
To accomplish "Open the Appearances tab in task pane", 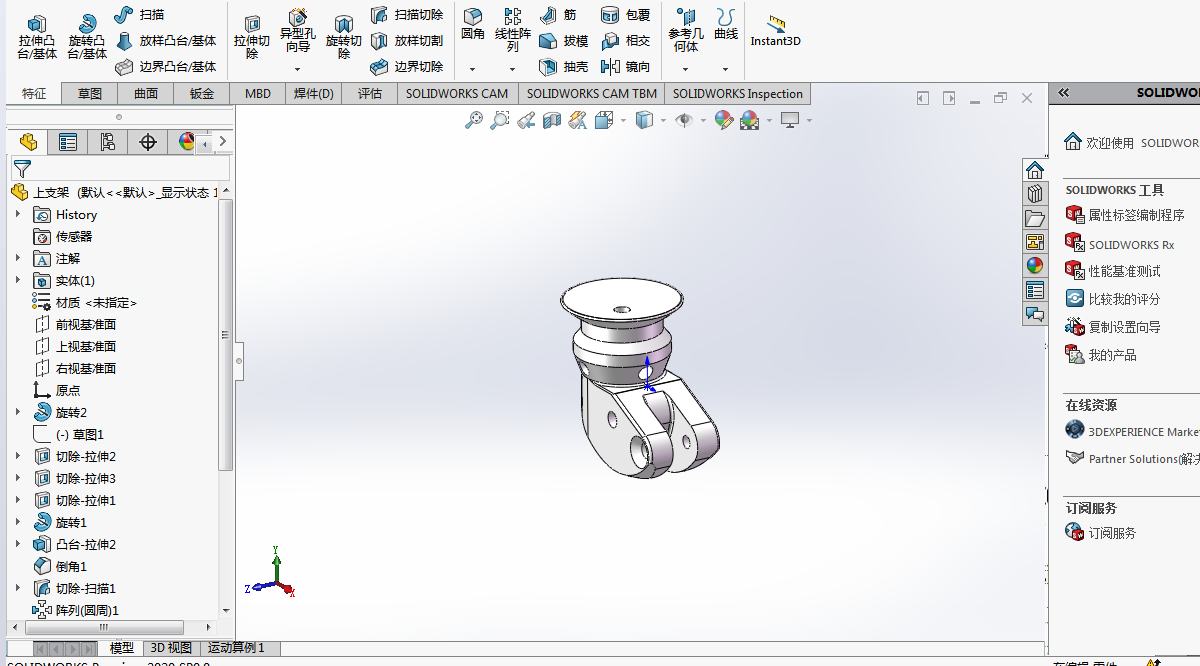I will tap(1035, 266).
